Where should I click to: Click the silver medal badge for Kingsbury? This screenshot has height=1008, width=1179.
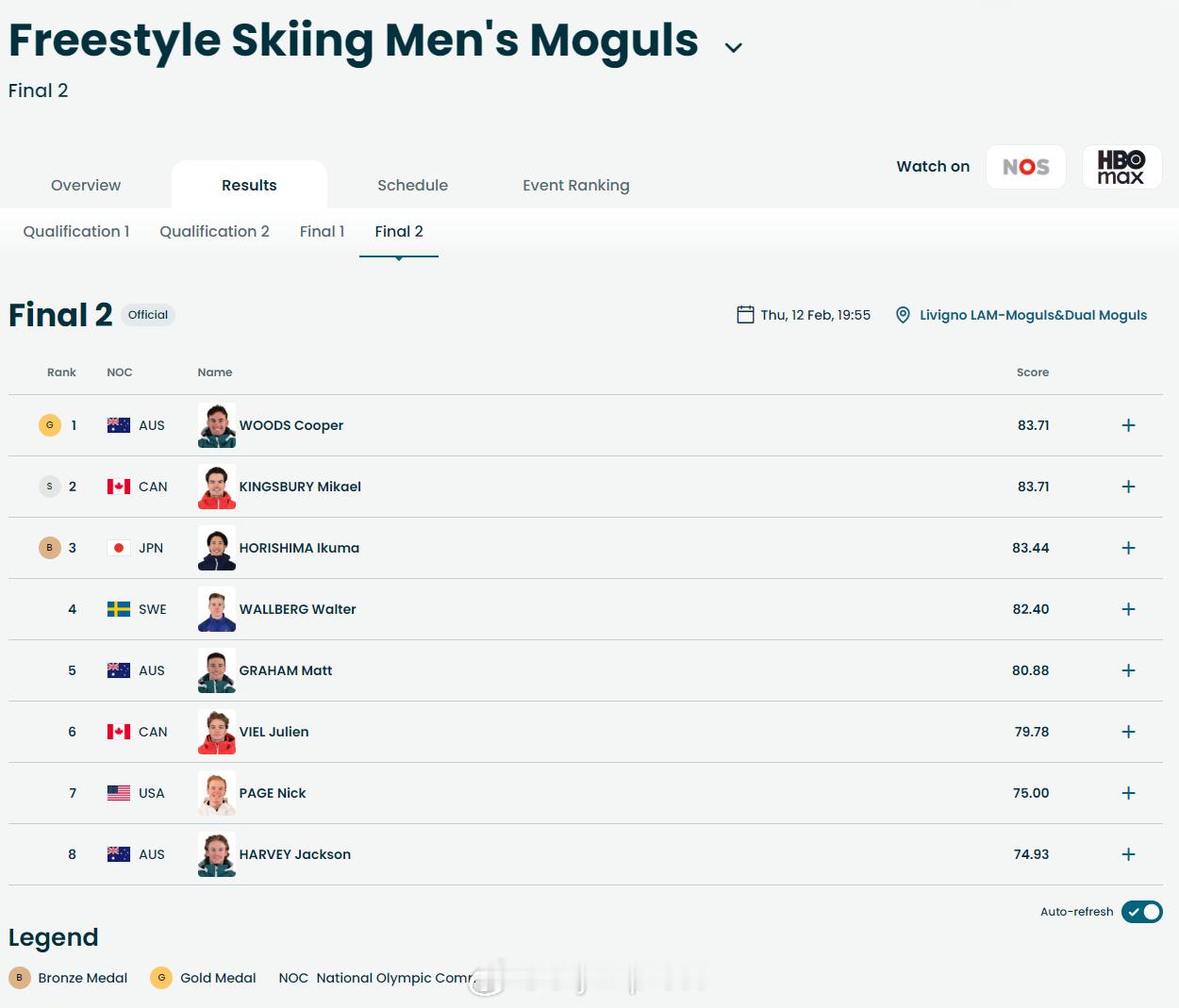click(x=49, y=487)
